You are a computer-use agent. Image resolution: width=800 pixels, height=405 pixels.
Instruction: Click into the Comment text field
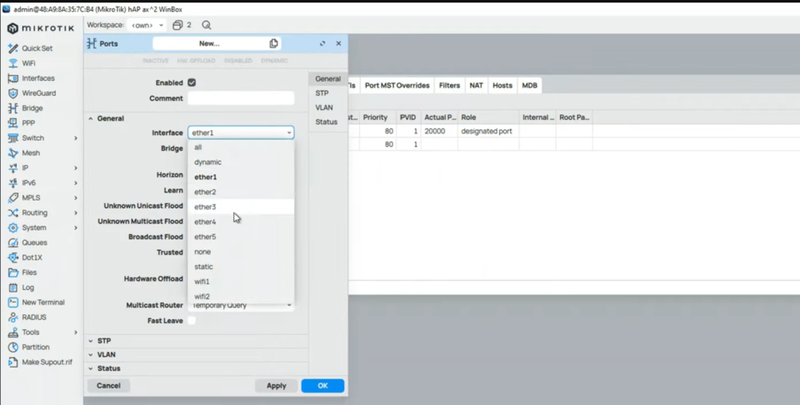coord(241,98)
